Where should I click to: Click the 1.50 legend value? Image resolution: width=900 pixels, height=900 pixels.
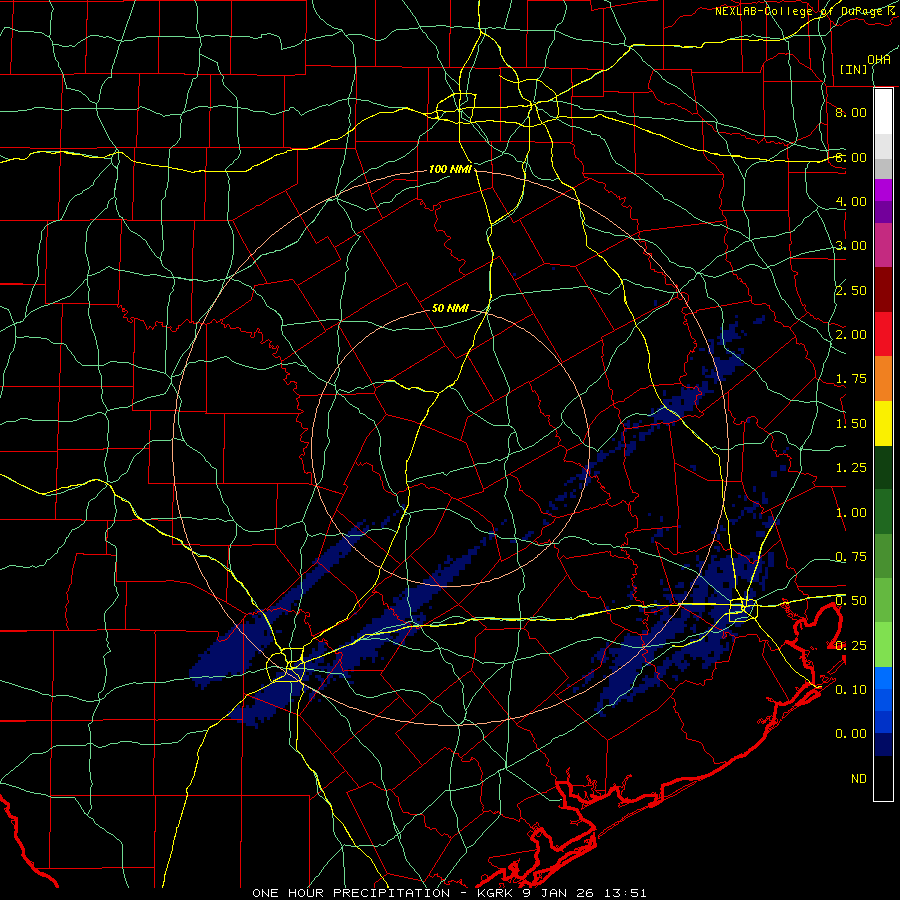[851, 424]
